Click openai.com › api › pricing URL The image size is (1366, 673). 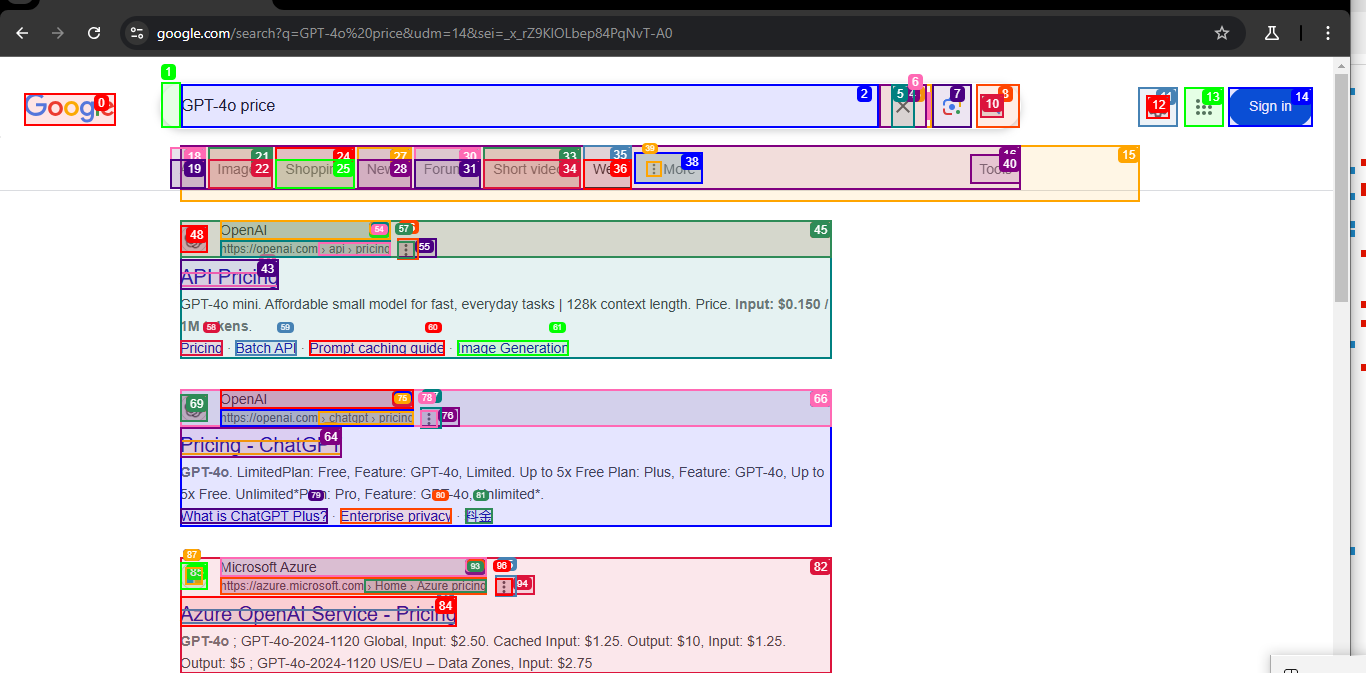[305, 249]
